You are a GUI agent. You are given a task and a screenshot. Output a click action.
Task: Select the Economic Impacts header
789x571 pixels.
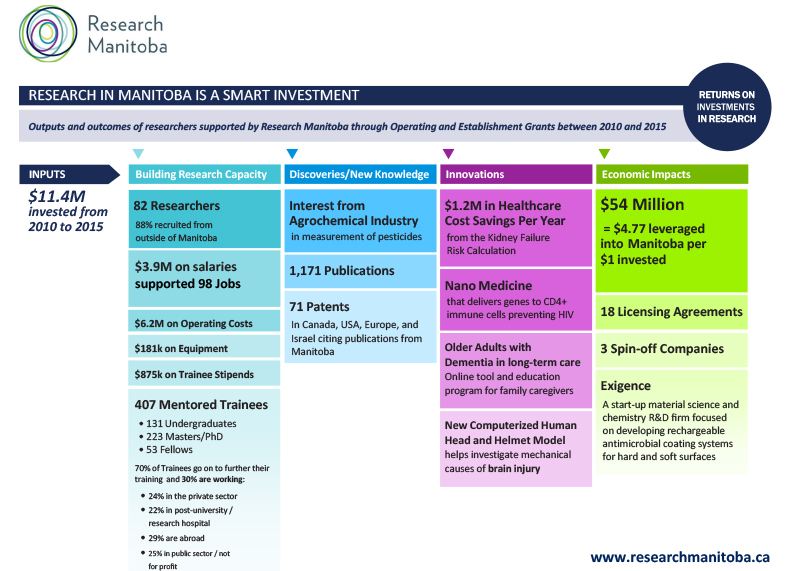tap(672, 174)
